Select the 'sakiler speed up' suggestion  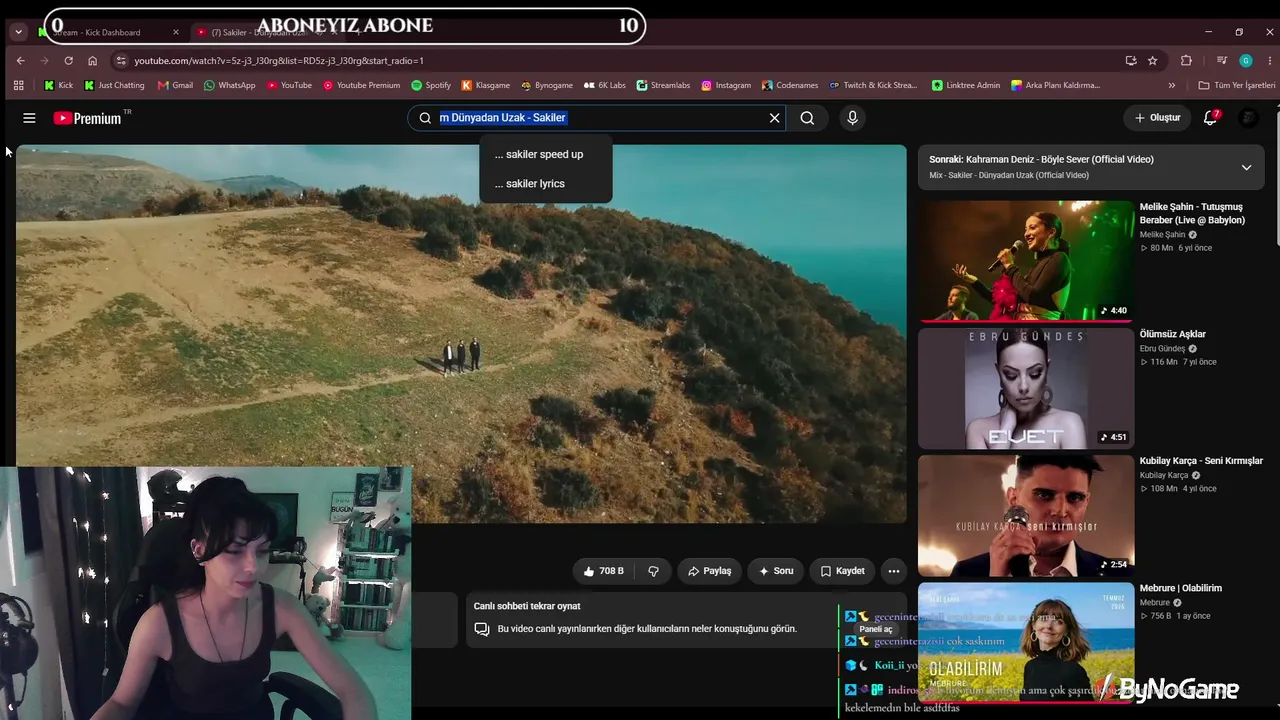tap(545, 154)
